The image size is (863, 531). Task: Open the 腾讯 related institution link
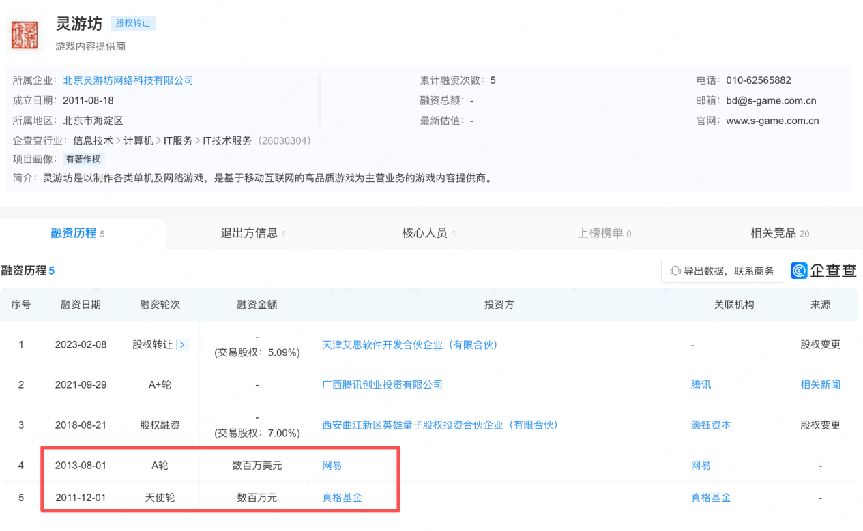(701, 385)
